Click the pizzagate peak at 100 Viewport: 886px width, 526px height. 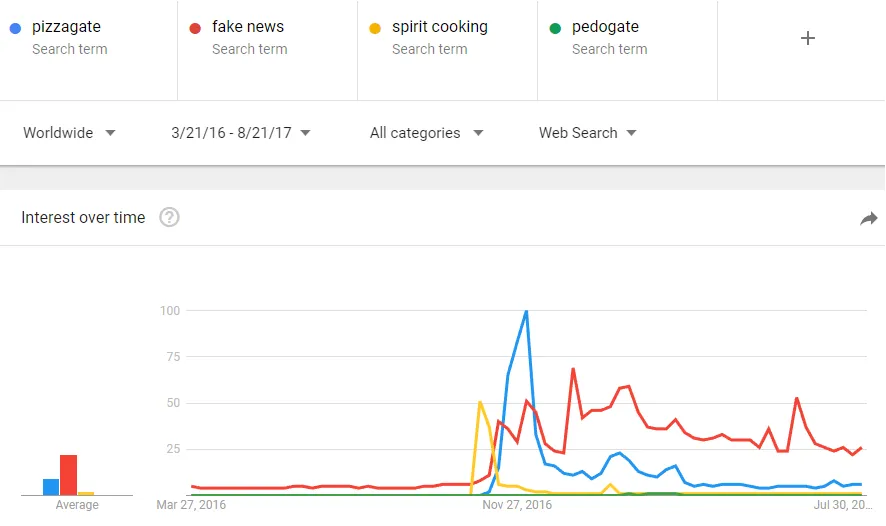point(526,311)
